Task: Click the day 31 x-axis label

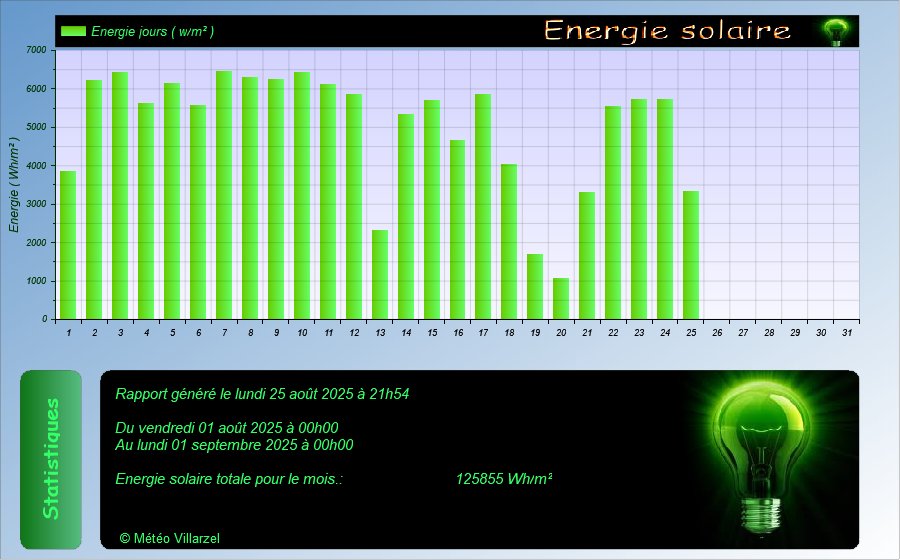Action: coord(847,332)
